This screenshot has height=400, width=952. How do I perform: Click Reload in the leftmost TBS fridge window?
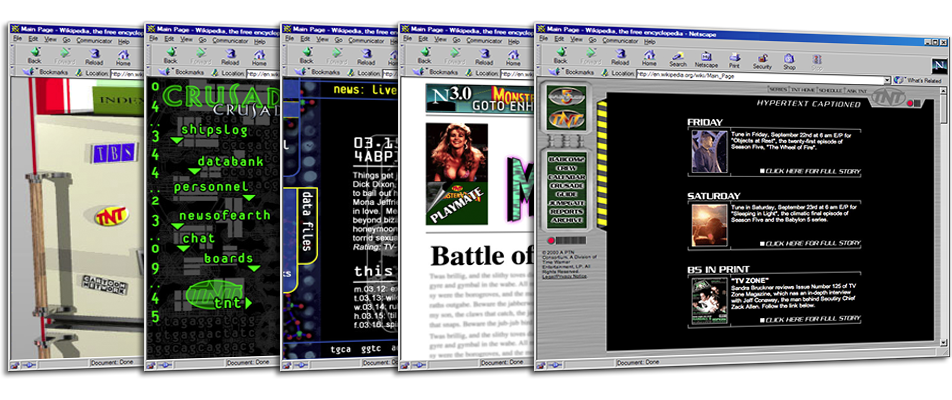[94, 56]
